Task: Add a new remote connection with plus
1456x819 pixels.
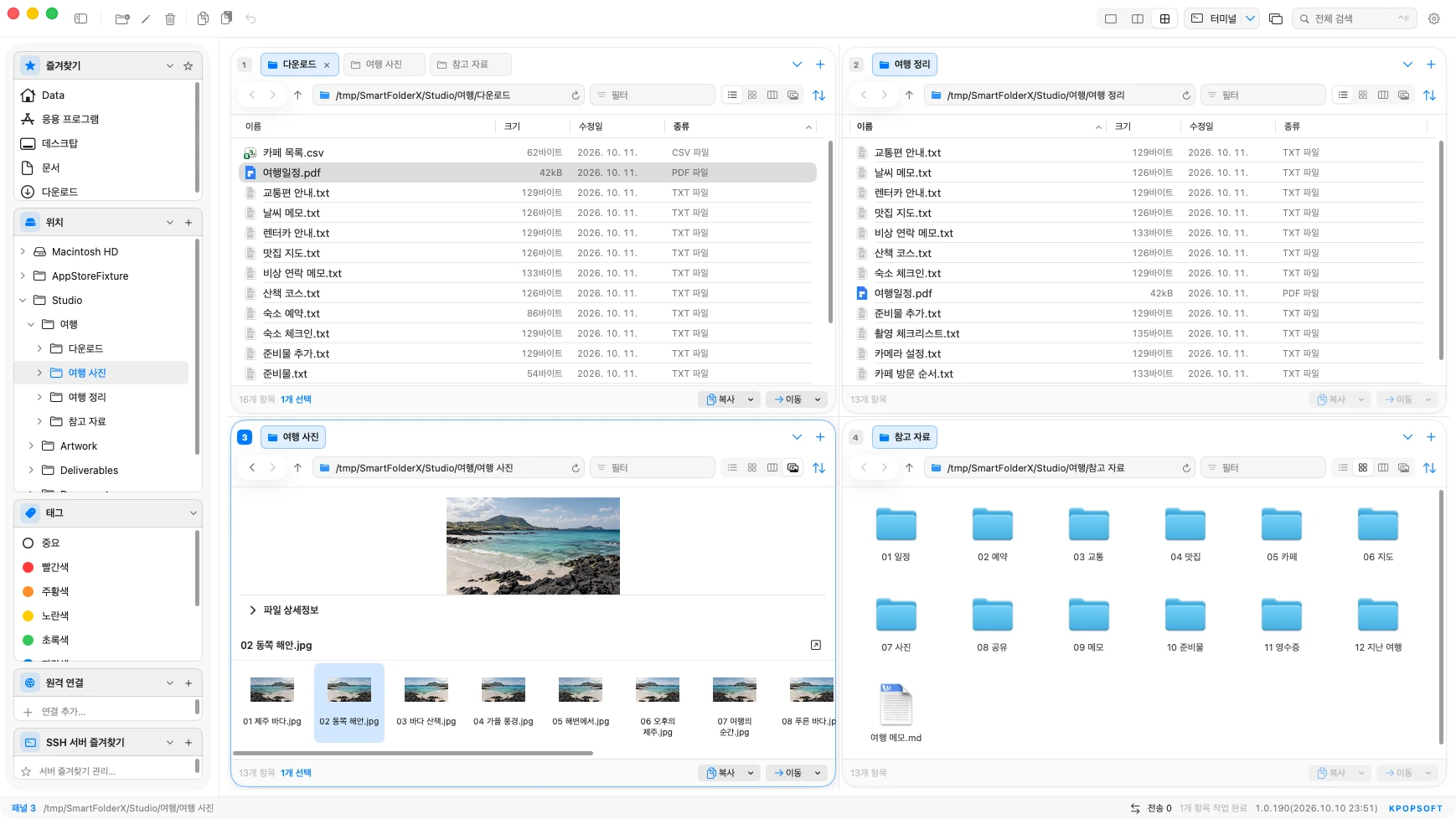Action: [x=188, y=683]
